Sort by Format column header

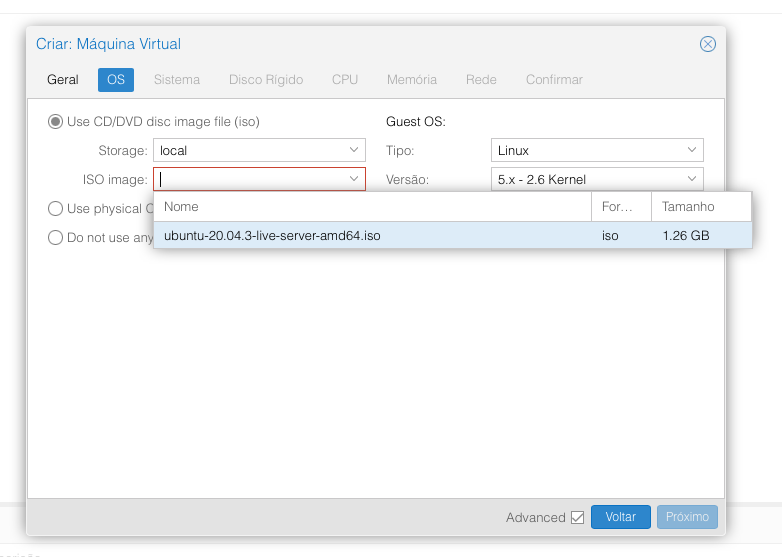point(620,207)
